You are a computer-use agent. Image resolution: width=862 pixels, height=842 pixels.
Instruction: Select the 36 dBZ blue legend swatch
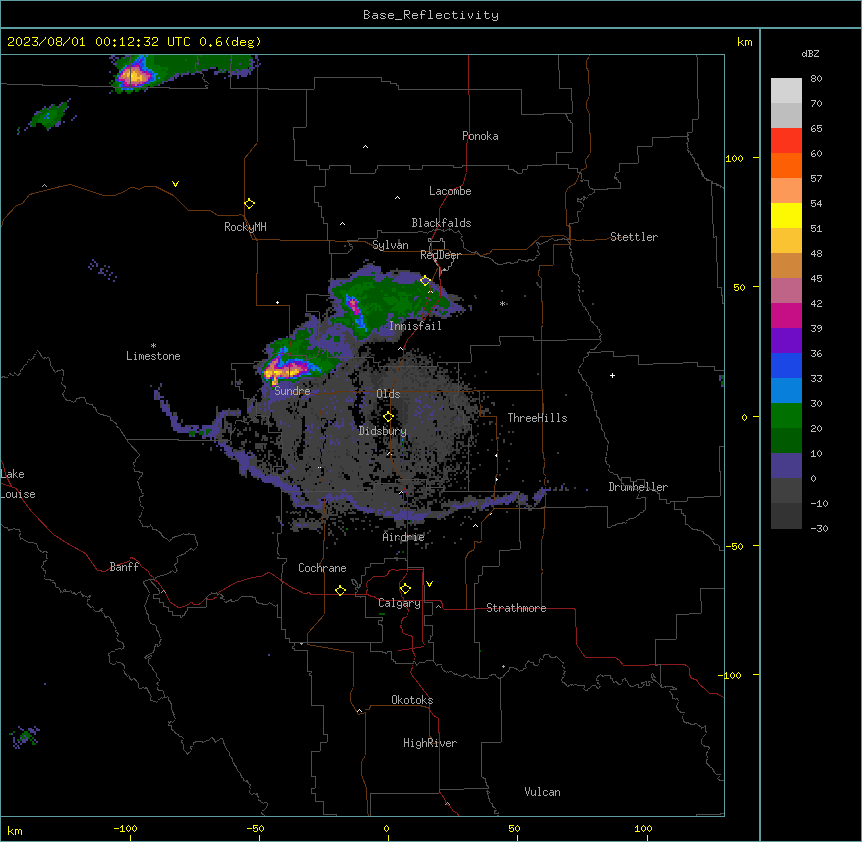coord(786,365)
